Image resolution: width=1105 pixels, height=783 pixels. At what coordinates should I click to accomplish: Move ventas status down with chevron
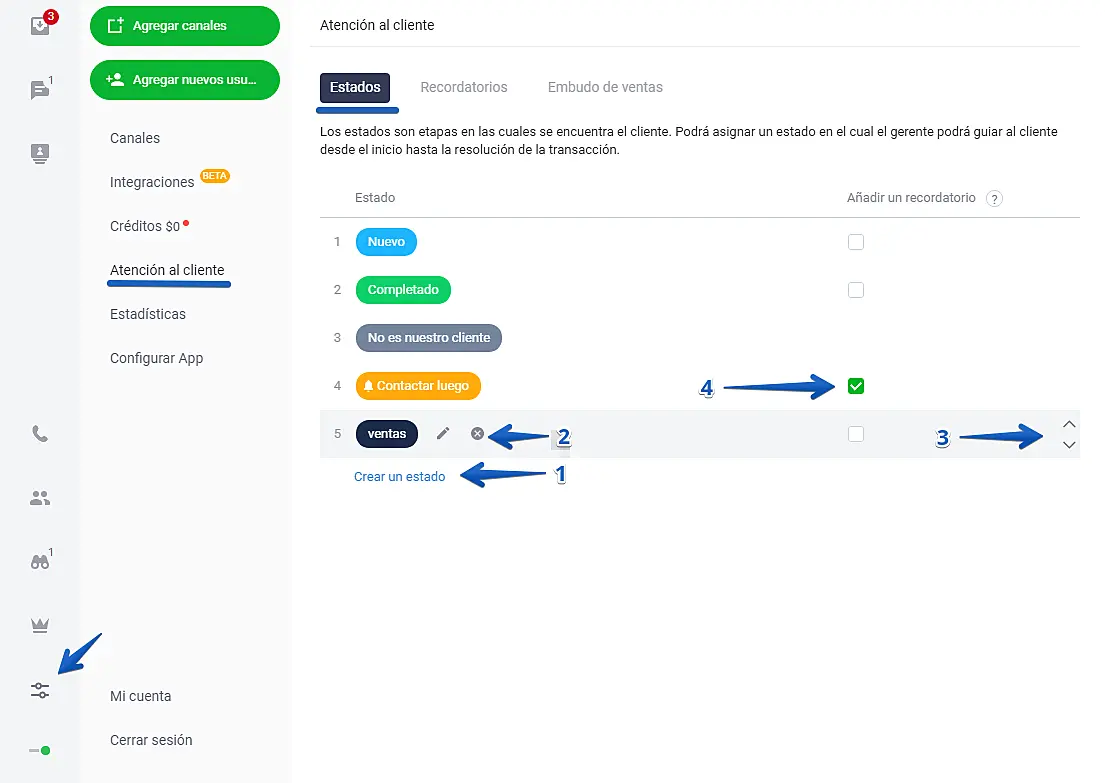tap(1069, 445)
